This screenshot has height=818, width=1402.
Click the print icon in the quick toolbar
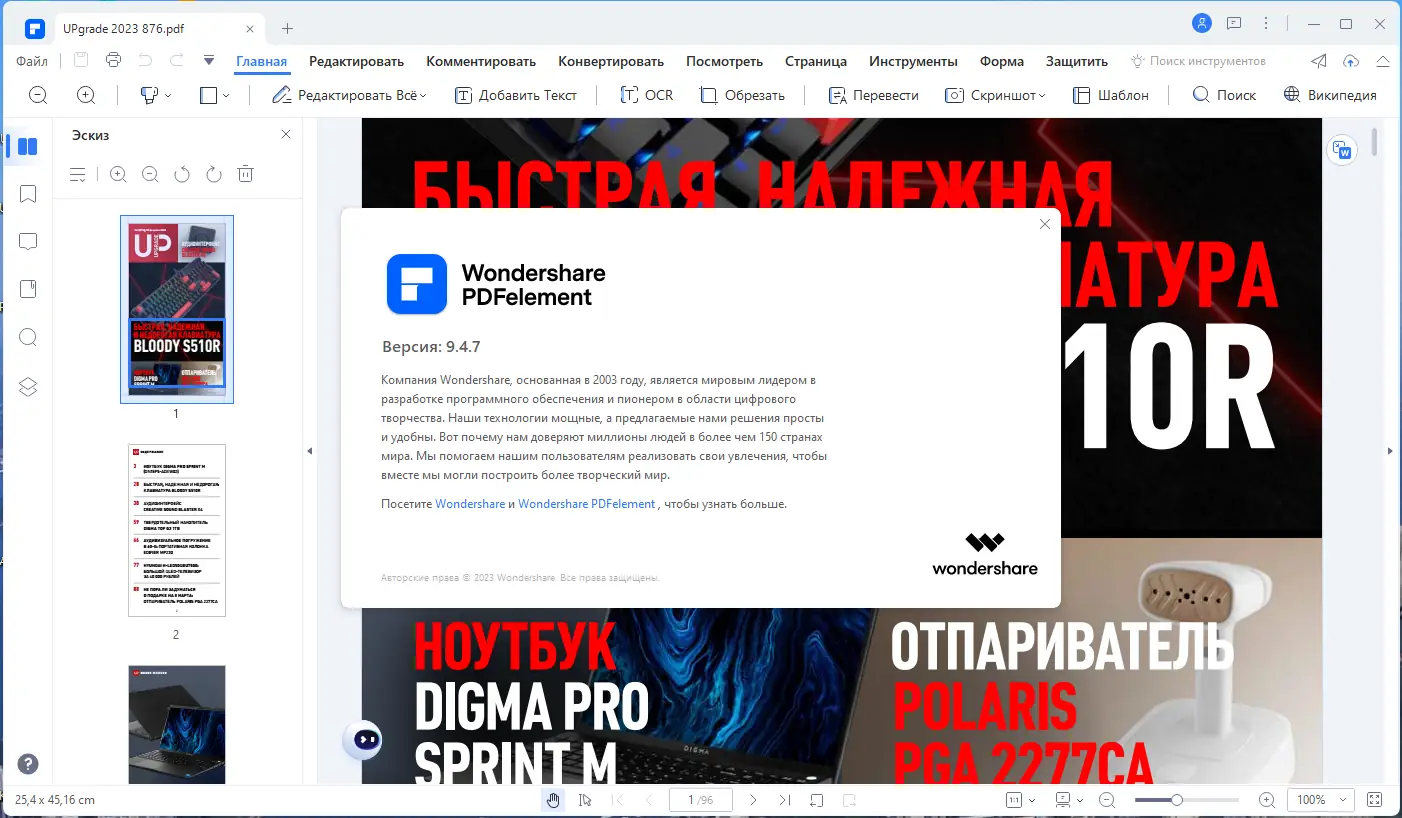pyautogui.click(x=113, y=60)
